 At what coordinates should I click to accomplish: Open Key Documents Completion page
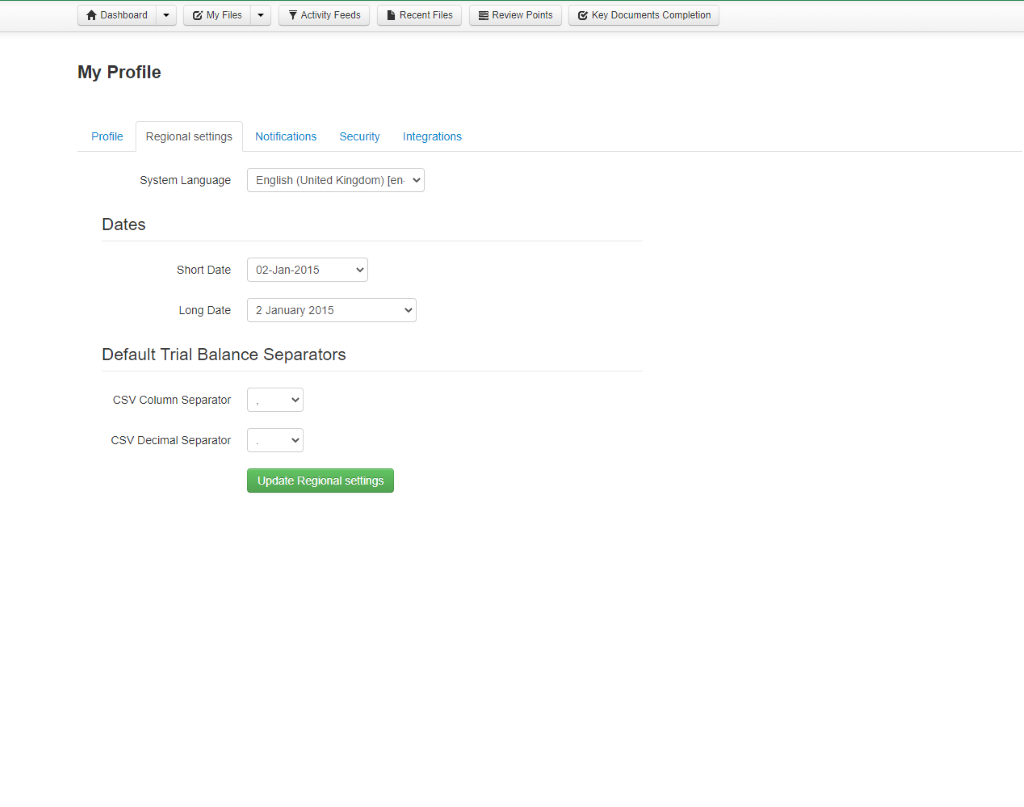tap(644, 15)
